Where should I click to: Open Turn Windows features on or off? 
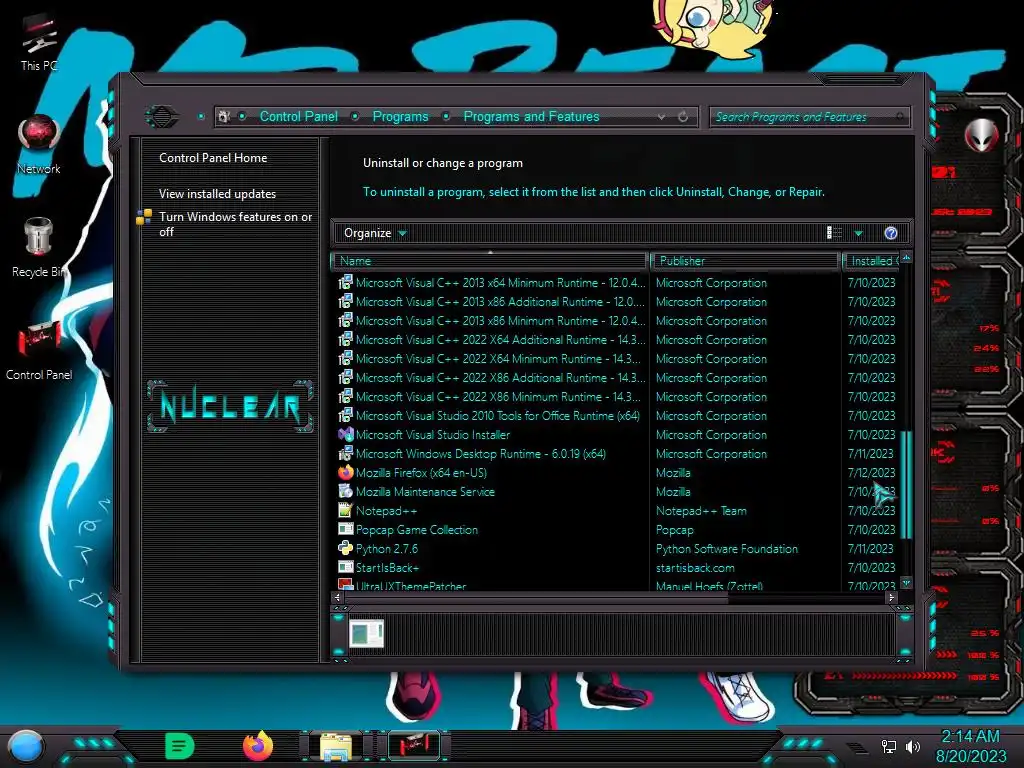(235, 224)
